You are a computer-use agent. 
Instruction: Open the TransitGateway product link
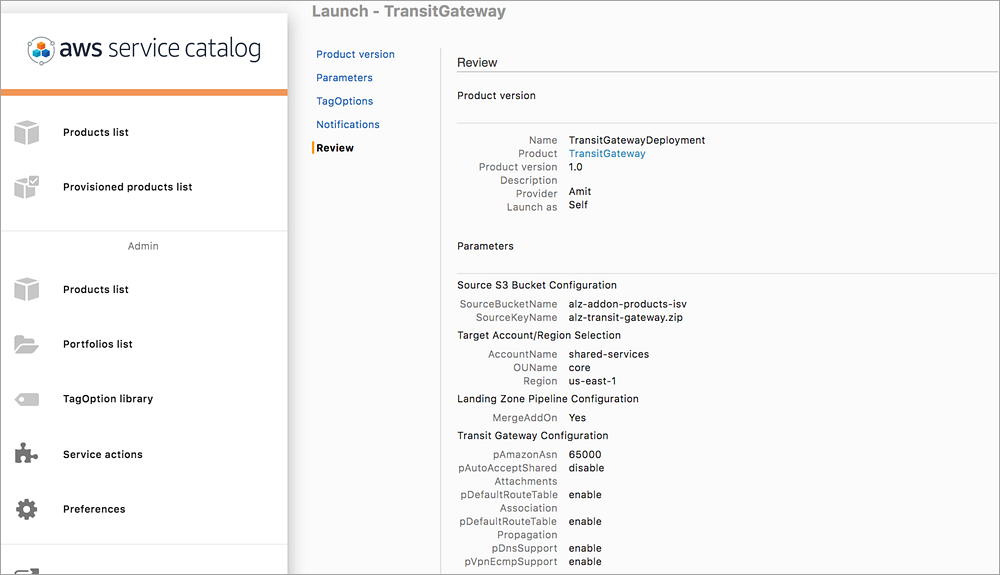(x=607, y=154)
